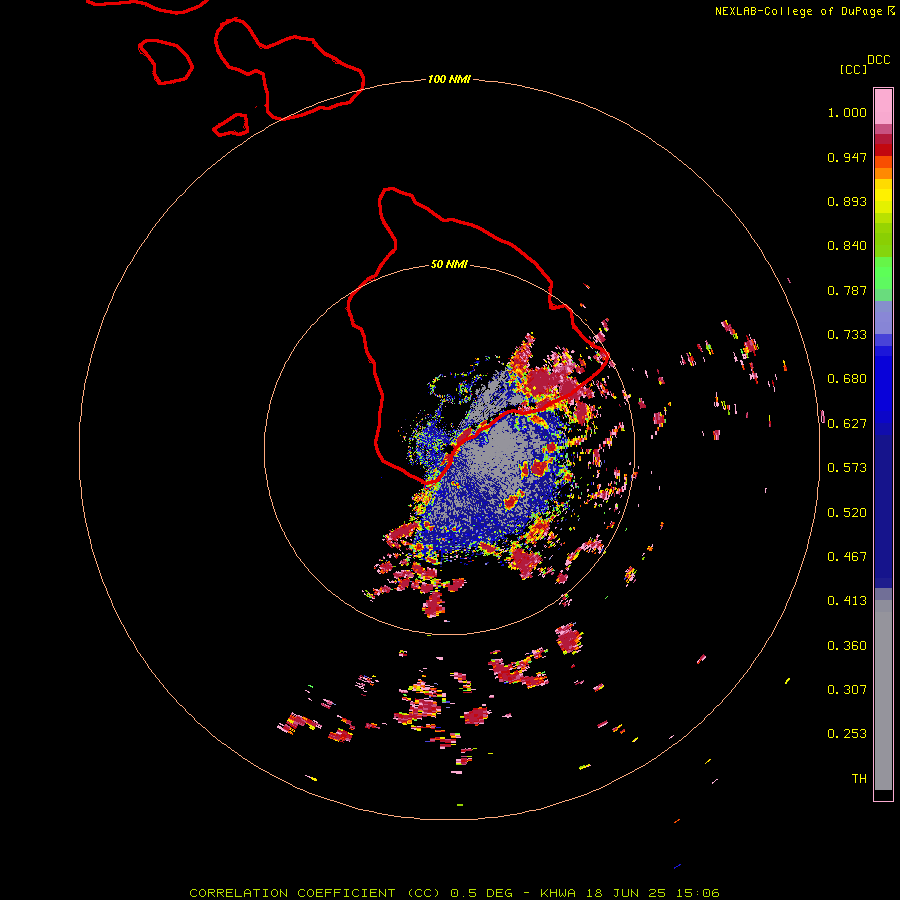Click the 0.947 scale value
This screenshot has width=900, height=900.
(x=847, y=157)
